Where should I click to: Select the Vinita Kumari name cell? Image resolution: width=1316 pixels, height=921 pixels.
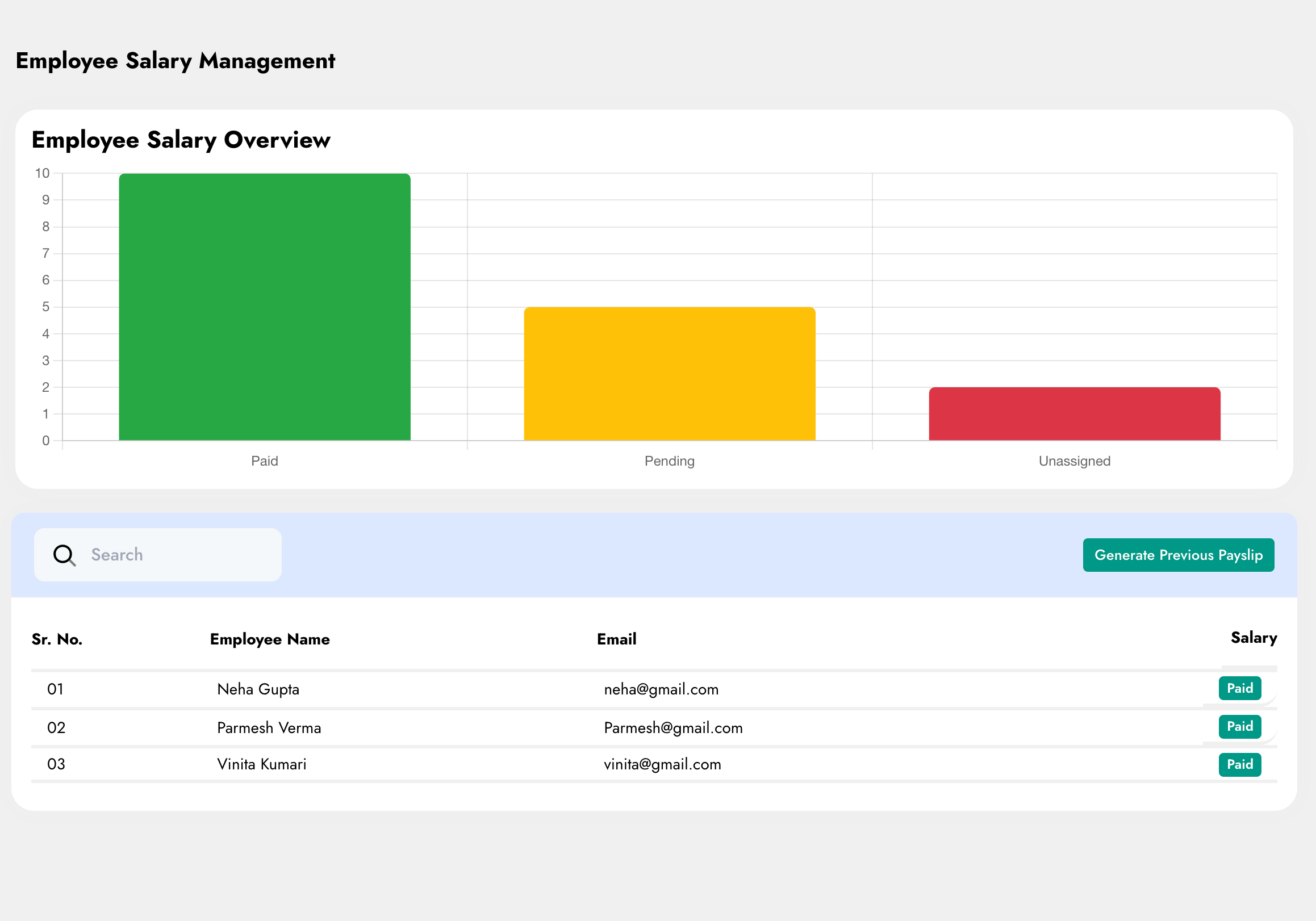pos(261,764)
